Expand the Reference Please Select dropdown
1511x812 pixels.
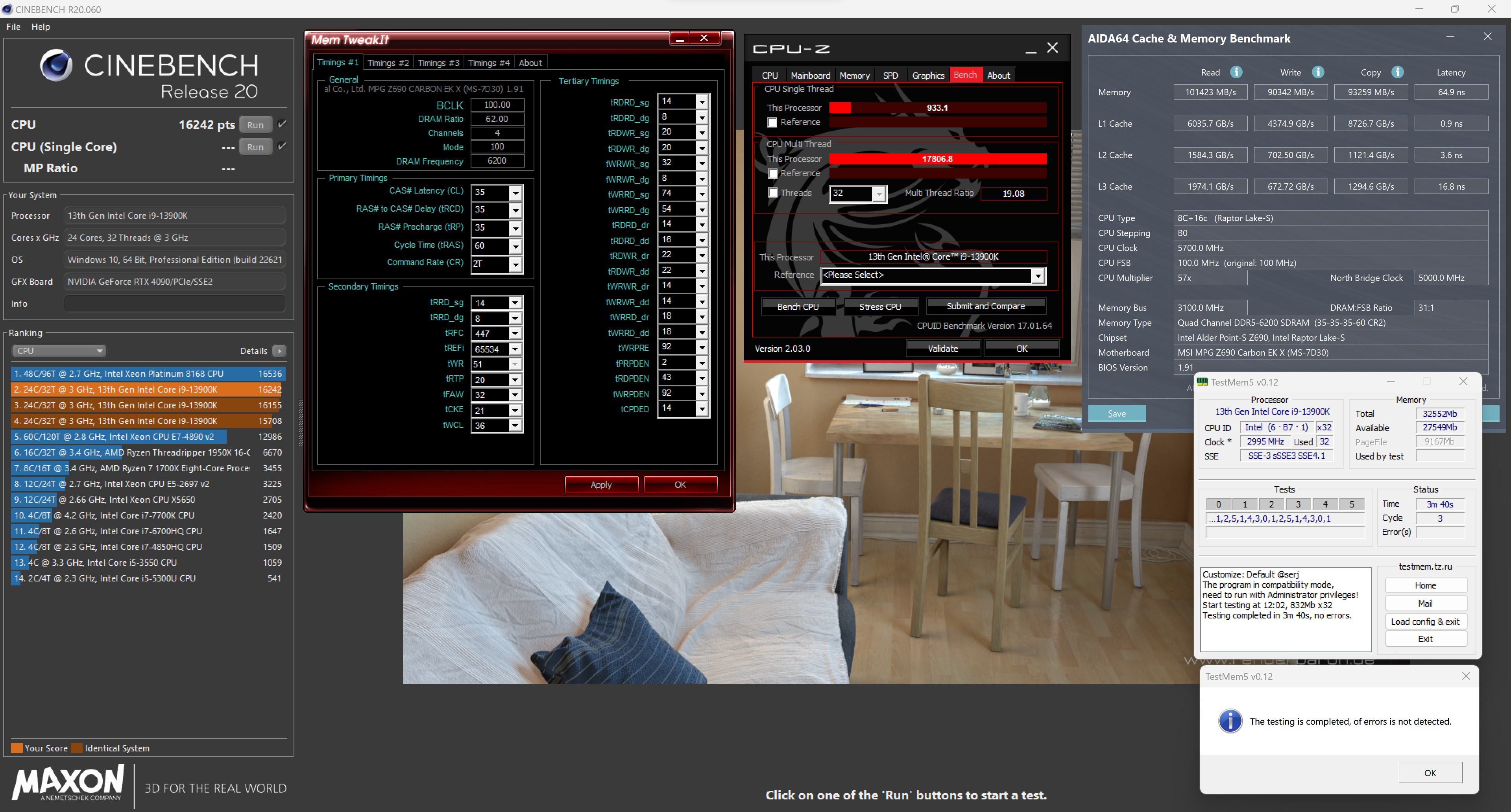1038,275
